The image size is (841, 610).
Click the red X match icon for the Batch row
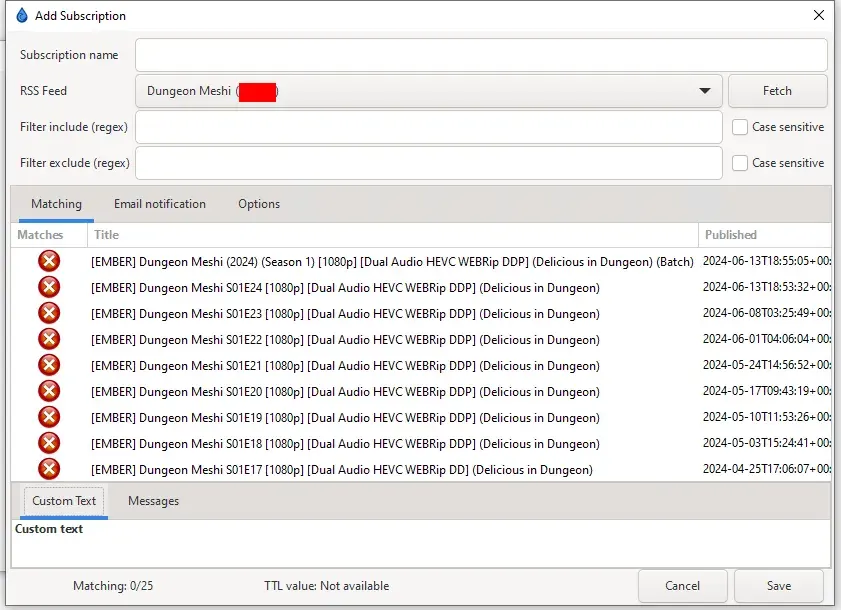pos(49,261)
